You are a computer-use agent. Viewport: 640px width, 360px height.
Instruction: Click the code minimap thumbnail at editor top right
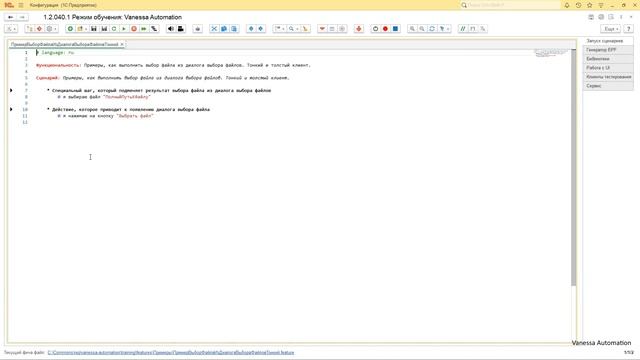click(x=551, y=53)
